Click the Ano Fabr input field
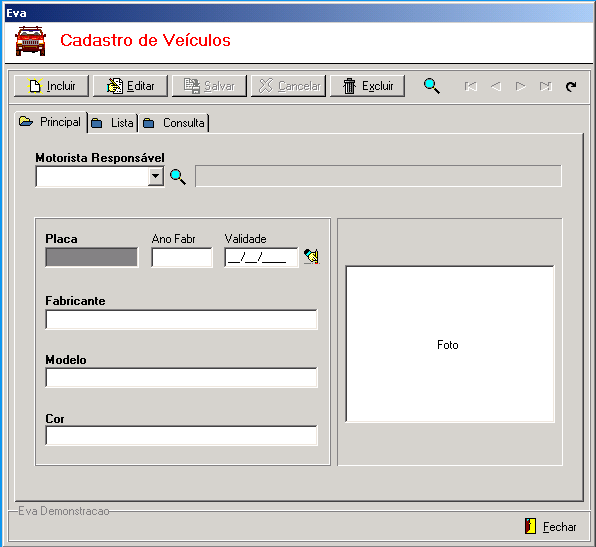 [x=182, y=257]
